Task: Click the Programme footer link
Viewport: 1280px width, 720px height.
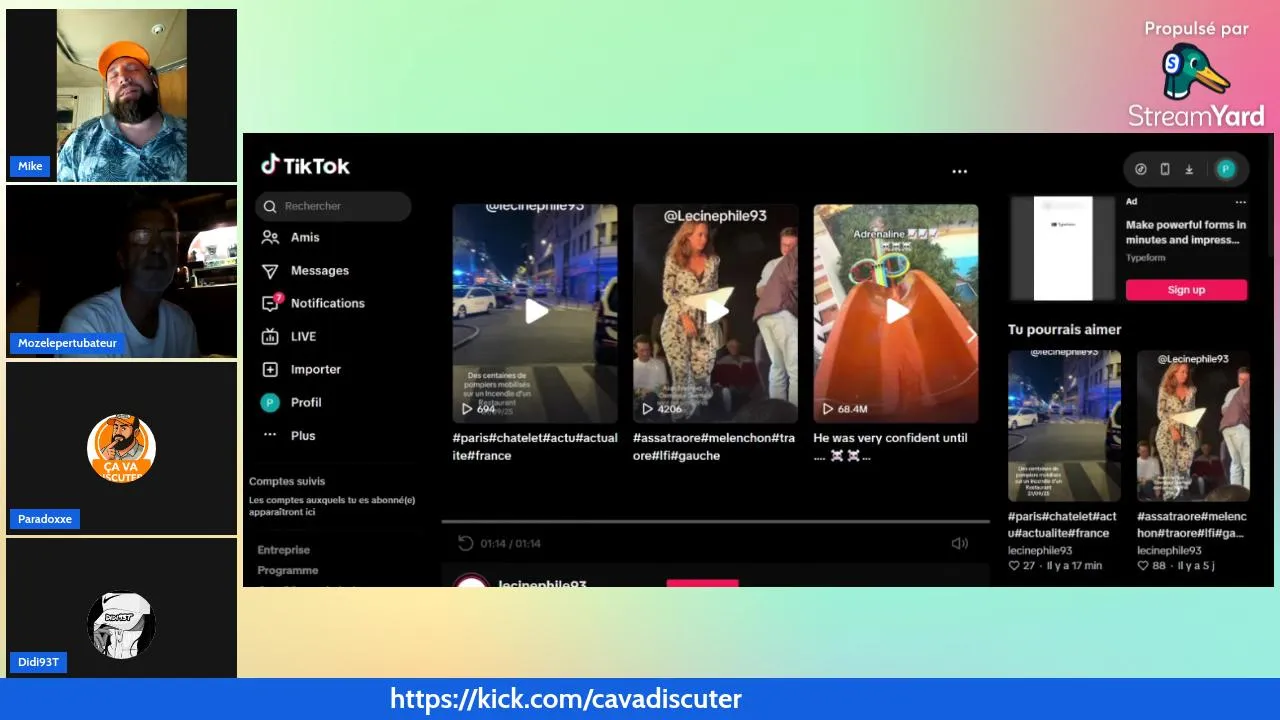Action: (x=288, y=570)
